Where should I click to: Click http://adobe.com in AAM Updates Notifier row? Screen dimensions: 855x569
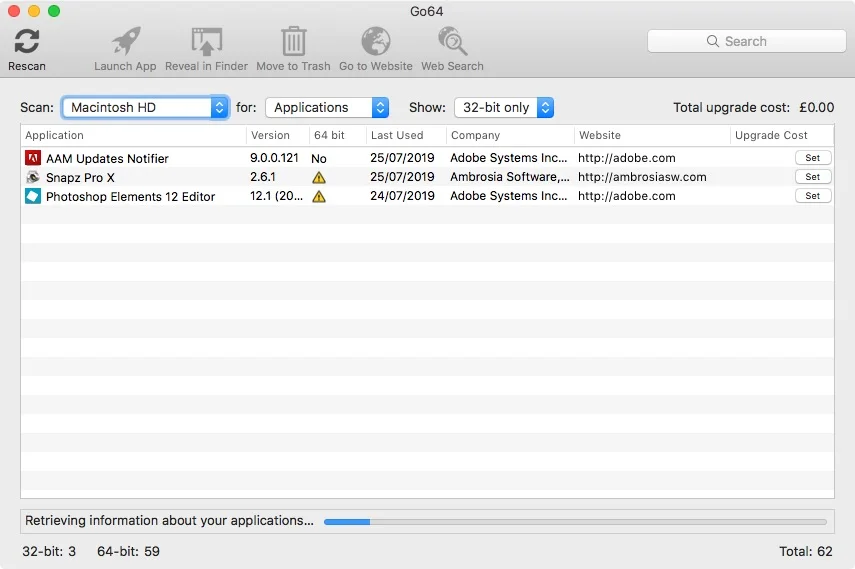coord(627,158)
